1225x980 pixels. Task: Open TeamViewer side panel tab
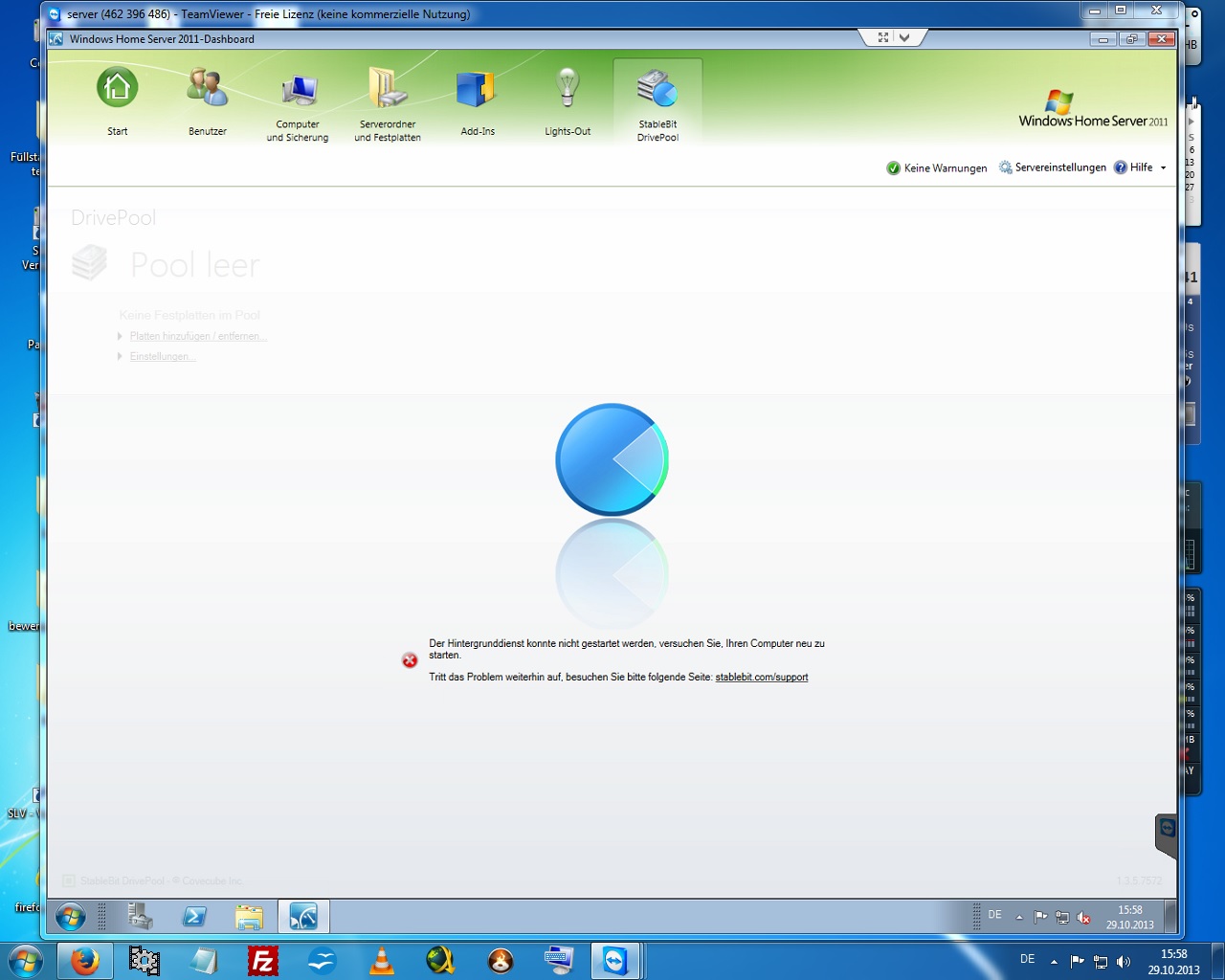[x=1167, y=835]
